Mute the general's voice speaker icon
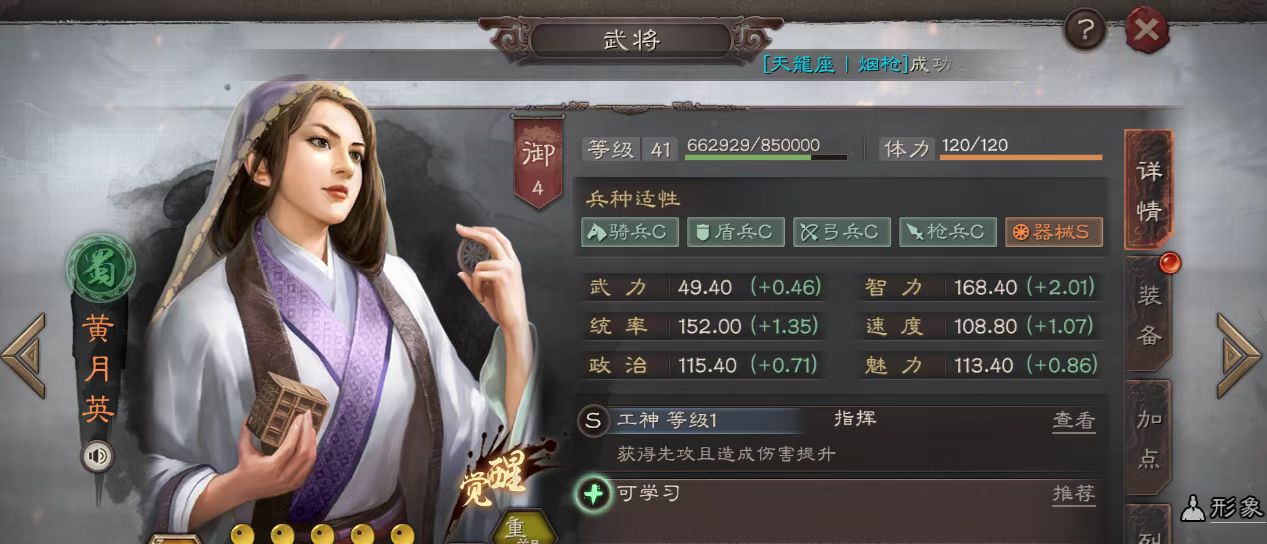The height and width of the screenshot is (544, 1267). [97, 457]
